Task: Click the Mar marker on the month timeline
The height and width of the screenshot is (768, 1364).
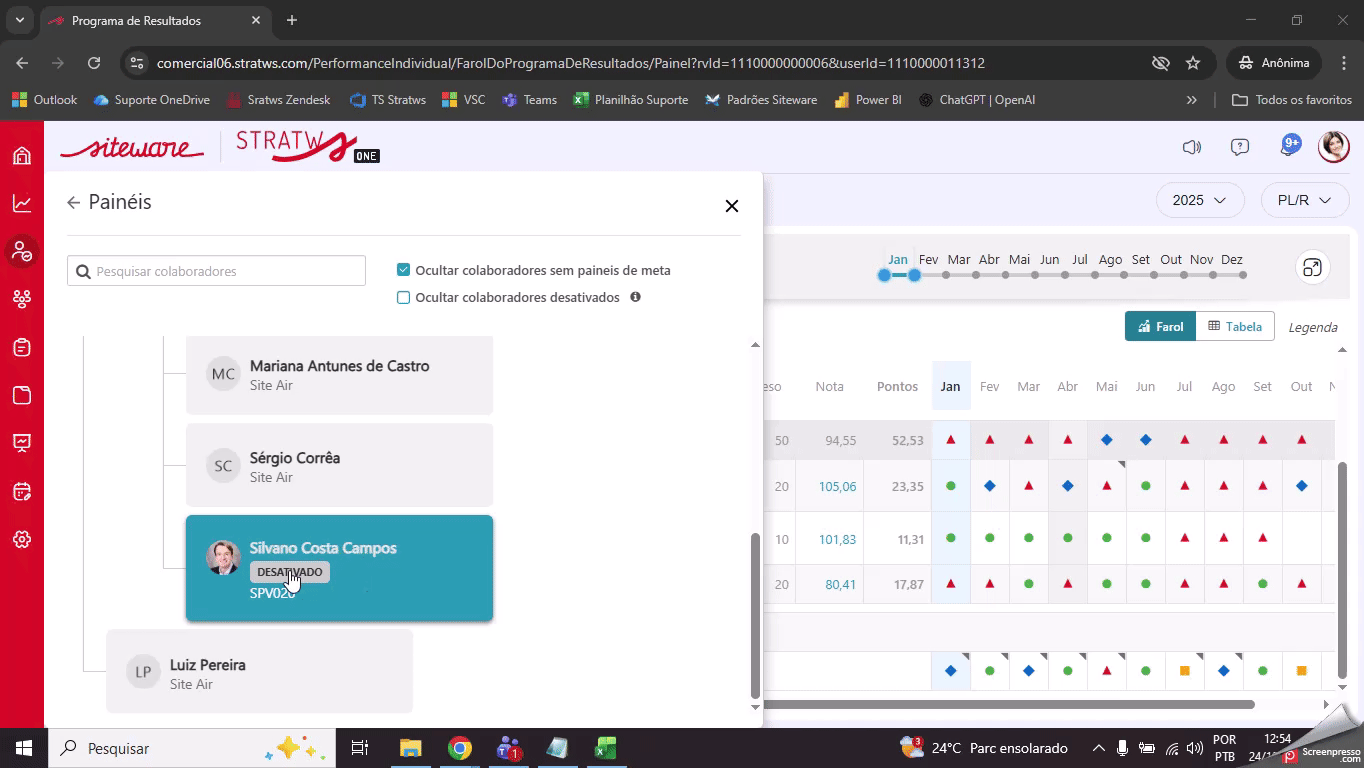Action: [x=945, y=275]
